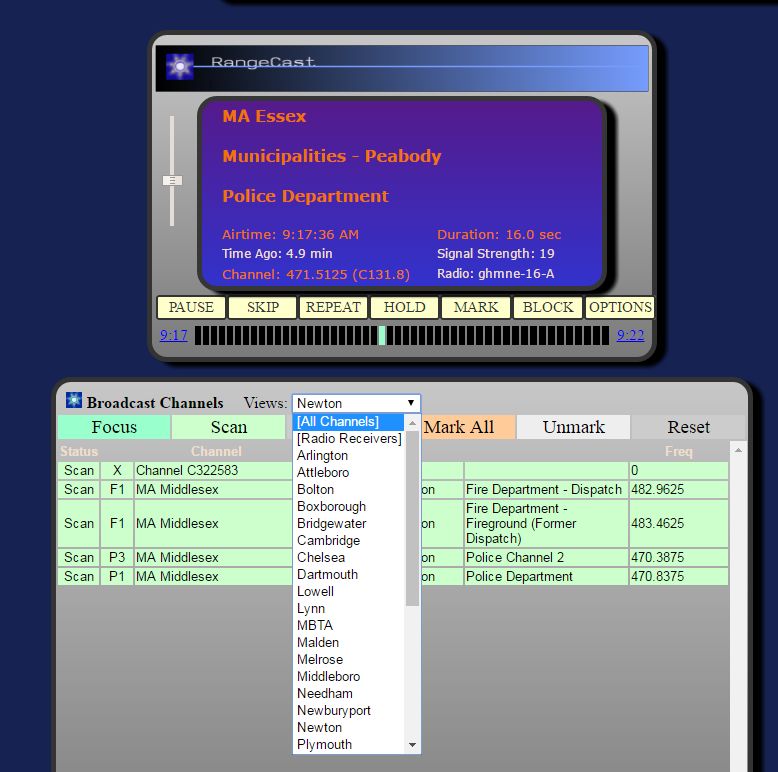Click the 9:17 timeline start link
This screenshot has height=772, width=778.
[173, 335]
